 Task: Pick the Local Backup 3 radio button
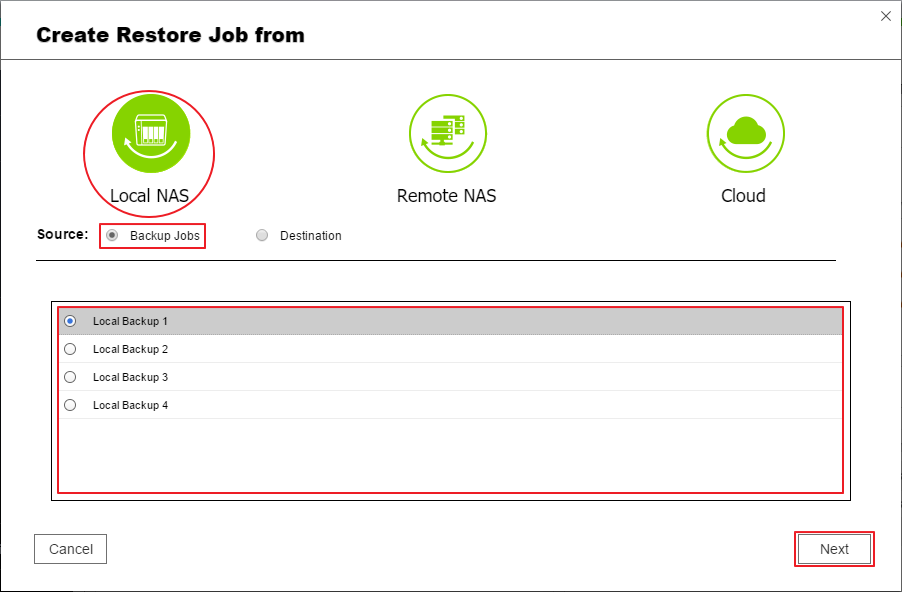click(x=70, y=377)
